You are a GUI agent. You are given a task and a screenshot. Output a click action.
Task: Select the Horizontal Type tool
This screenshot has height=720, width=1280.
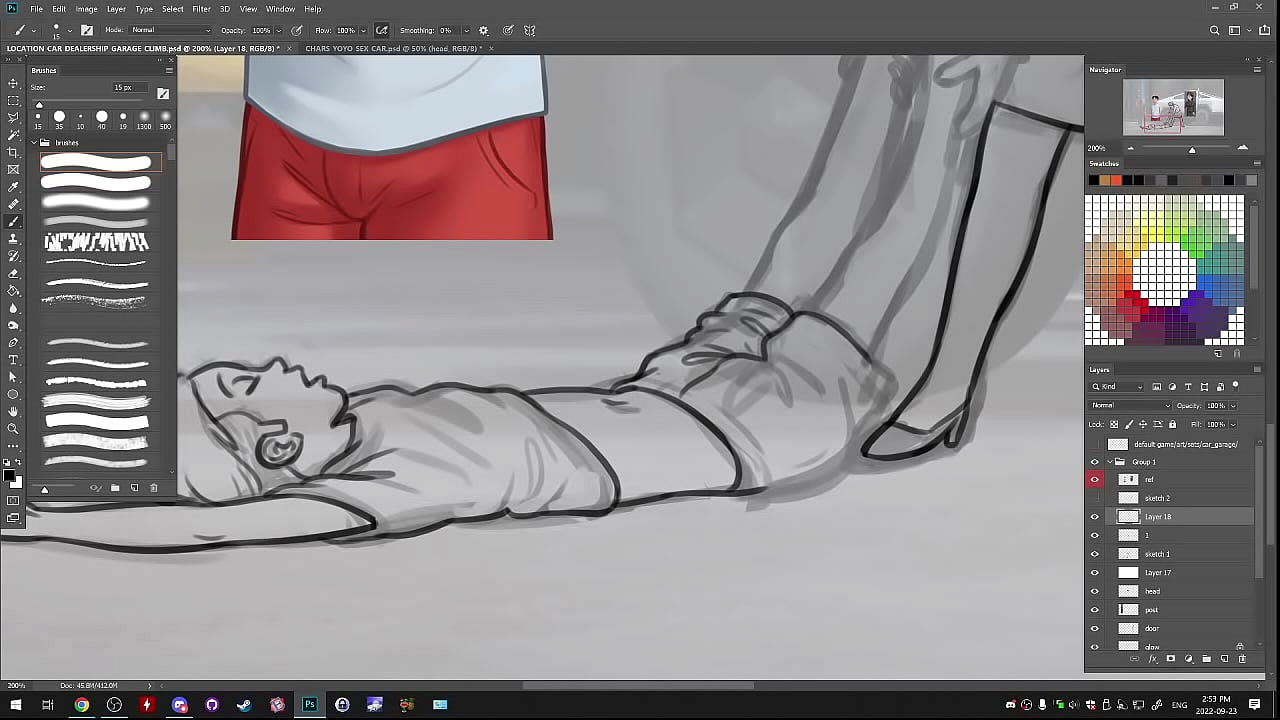[x=13, y=360]
